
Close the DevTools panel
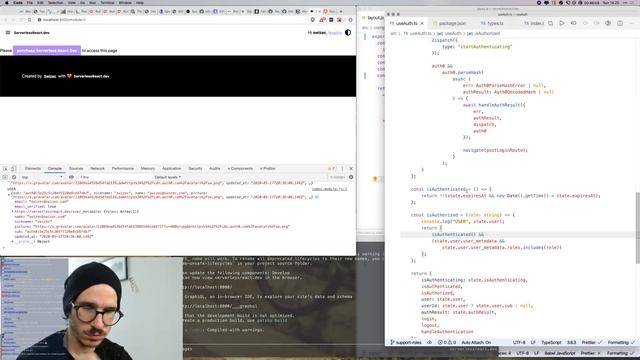351,169
